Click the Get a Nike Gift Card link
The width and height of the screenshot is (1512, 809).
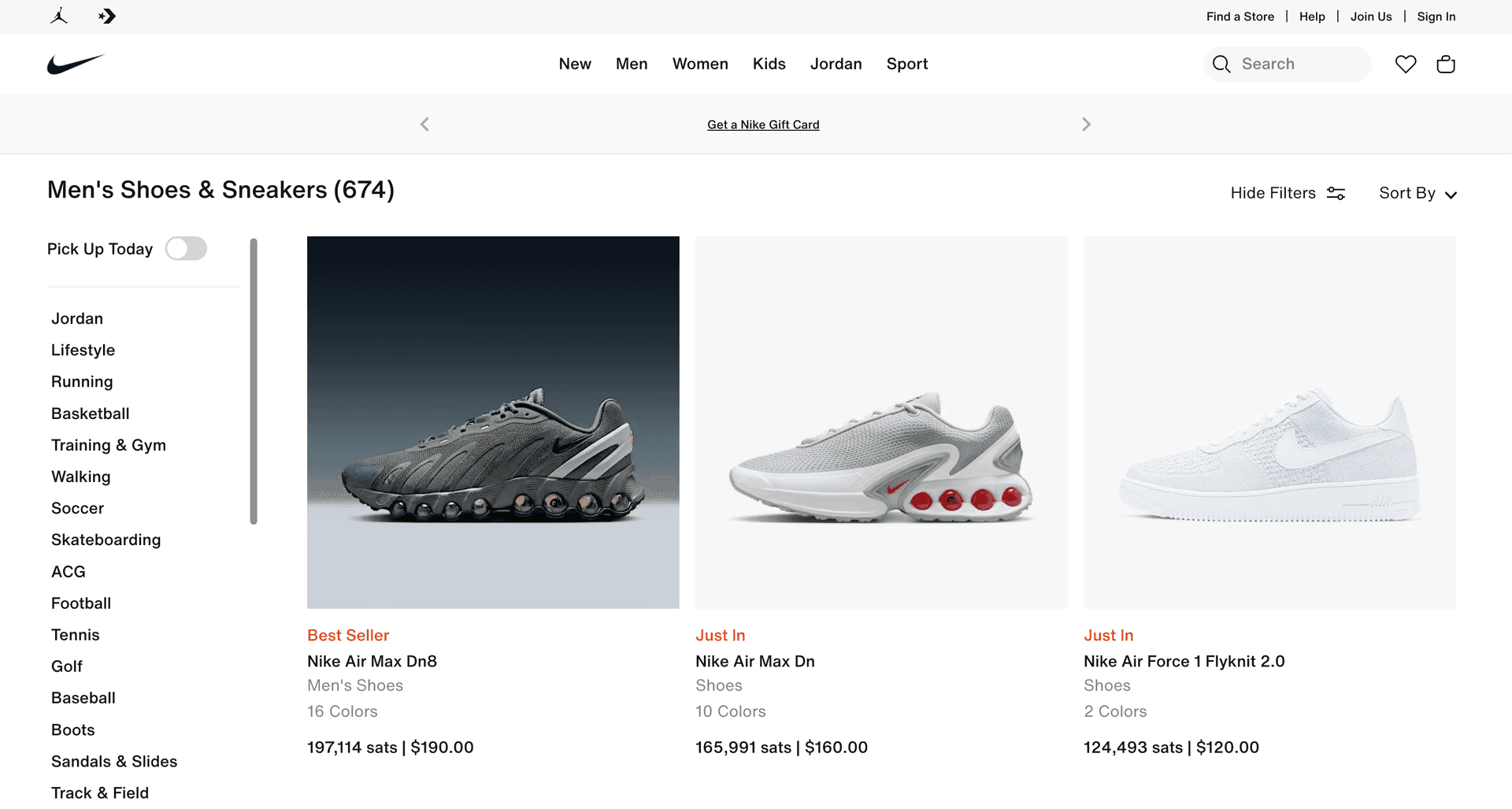pos(762,124)
